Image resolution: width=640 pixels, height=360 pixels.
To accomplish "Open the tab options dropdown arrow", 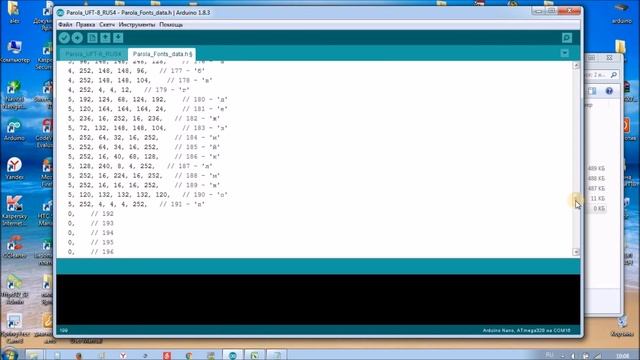I will tap(564, 53).
